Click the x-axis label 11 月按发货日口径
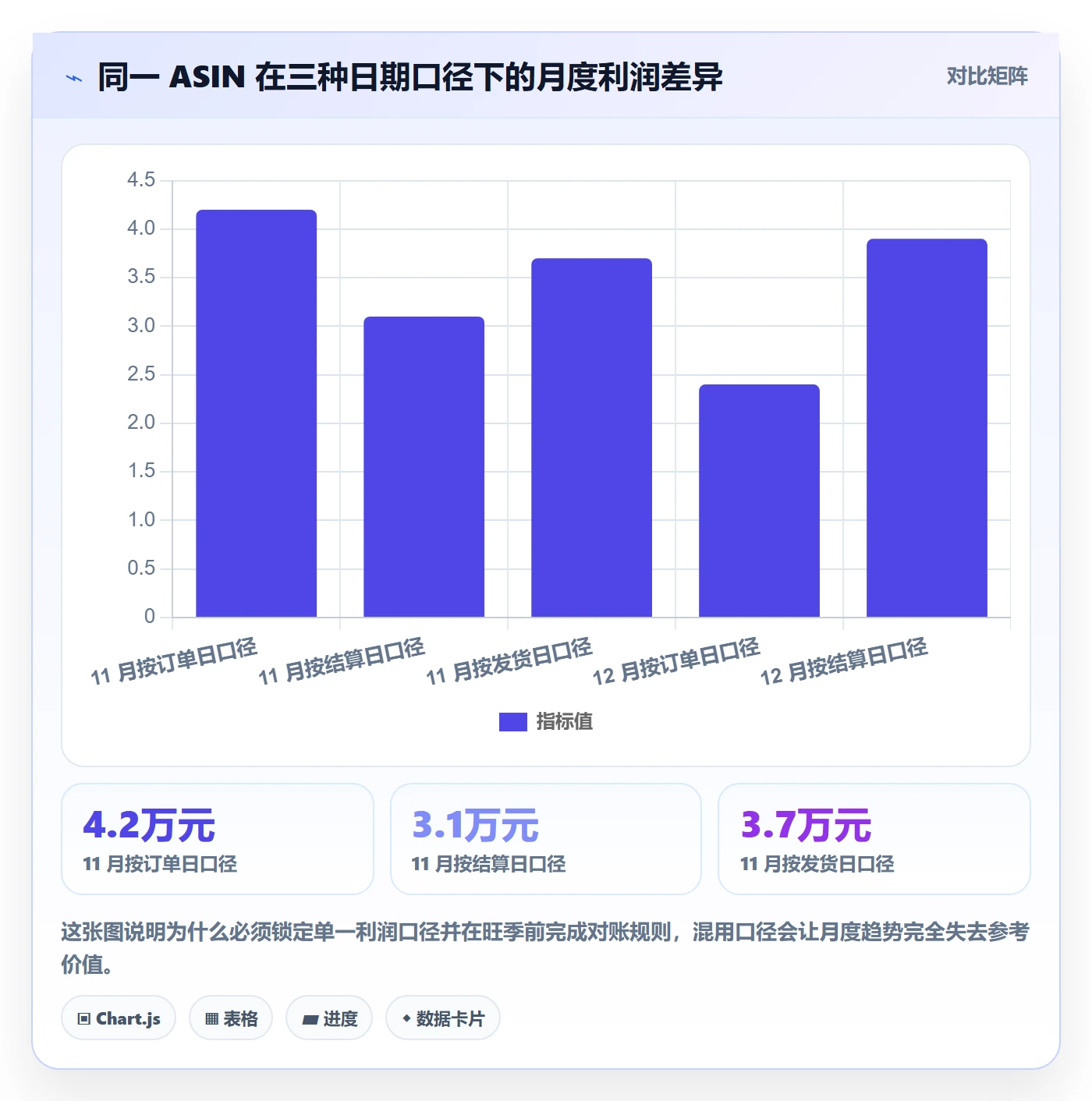The width and height of the screenshot is (1092, 1101). [509, 661]
